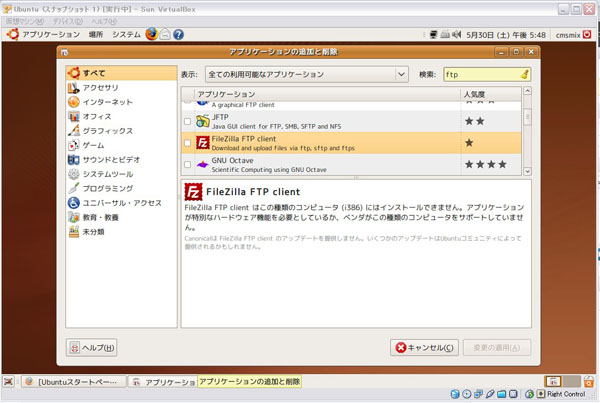Choose the ユニバーサル・アクセス category icon
The image size is (600, 403).
point(73,203)
